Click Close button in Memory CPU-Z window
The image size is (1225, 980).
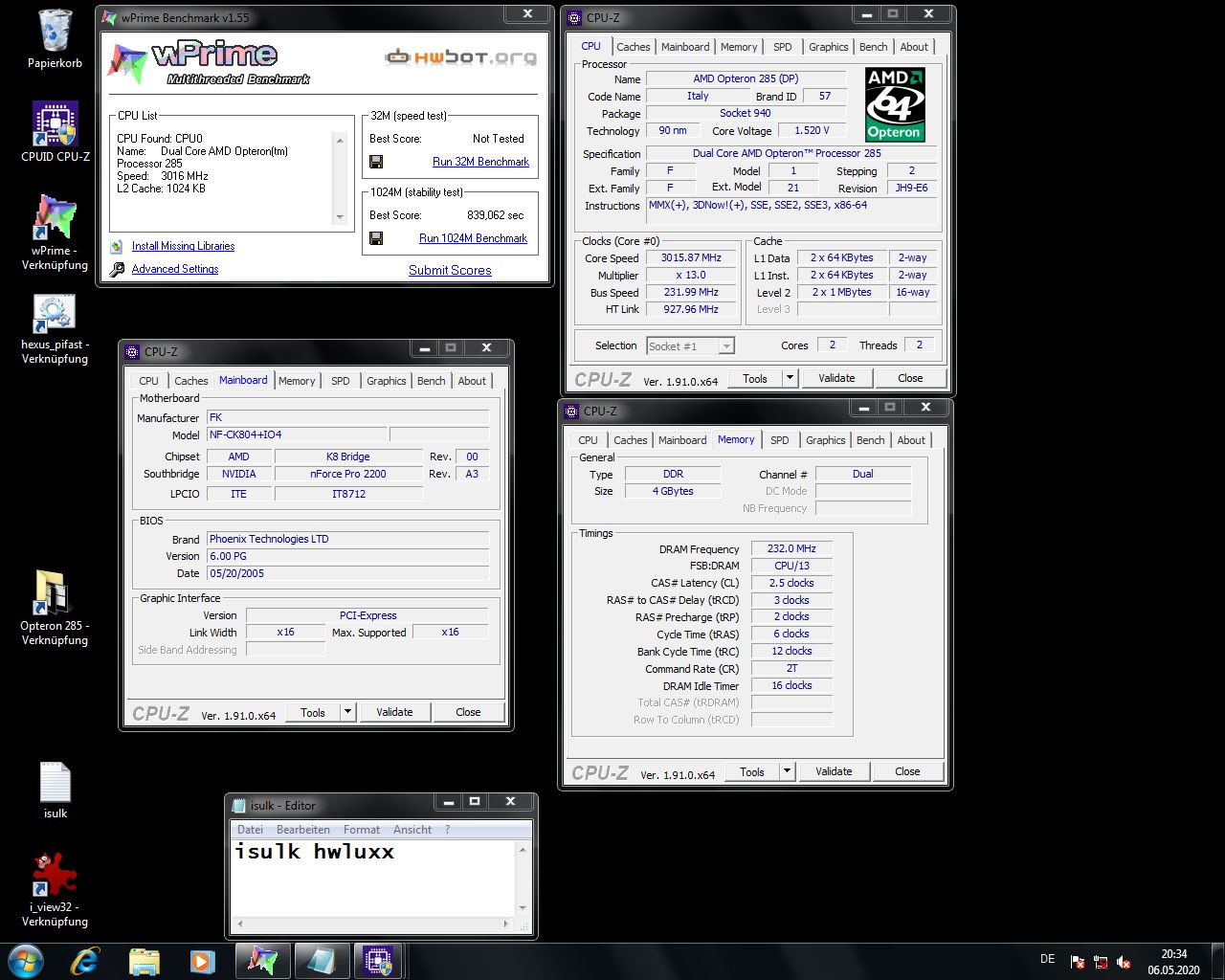(907, 771)
